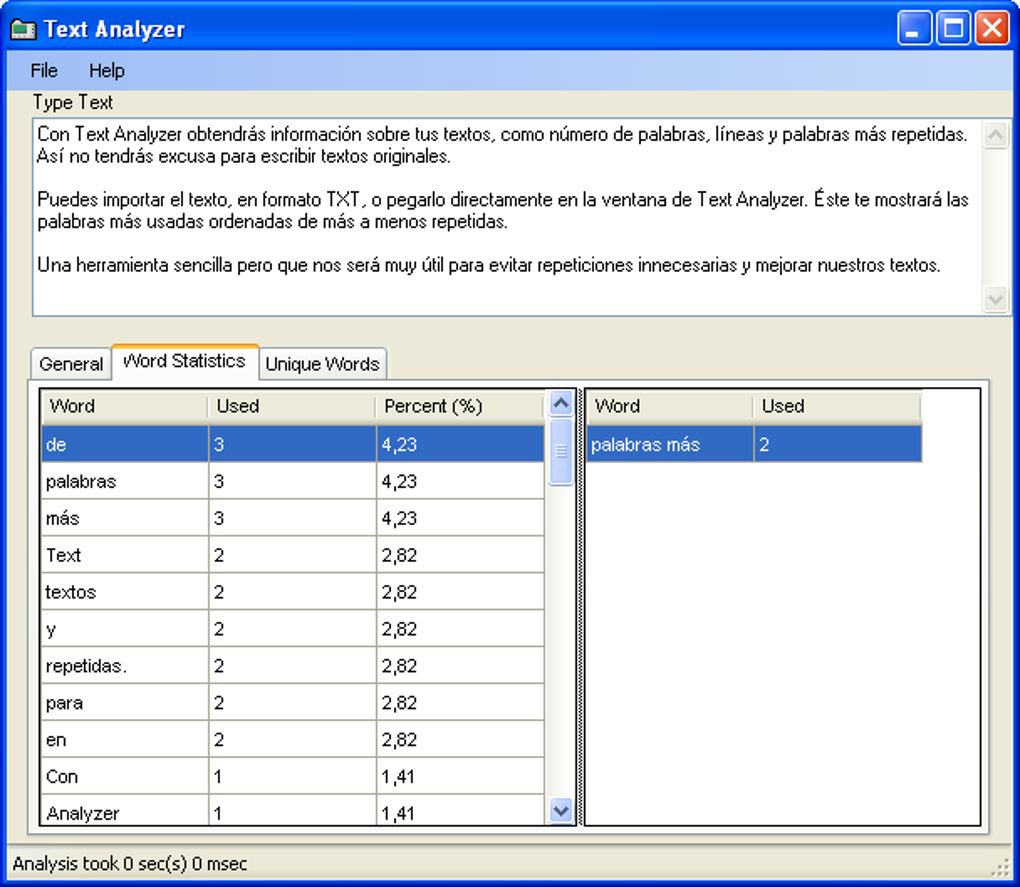The image size is (1020, 887).
Task: Click the 'Analysis took 0 sec(s)' status text
Action: point(130,864)
